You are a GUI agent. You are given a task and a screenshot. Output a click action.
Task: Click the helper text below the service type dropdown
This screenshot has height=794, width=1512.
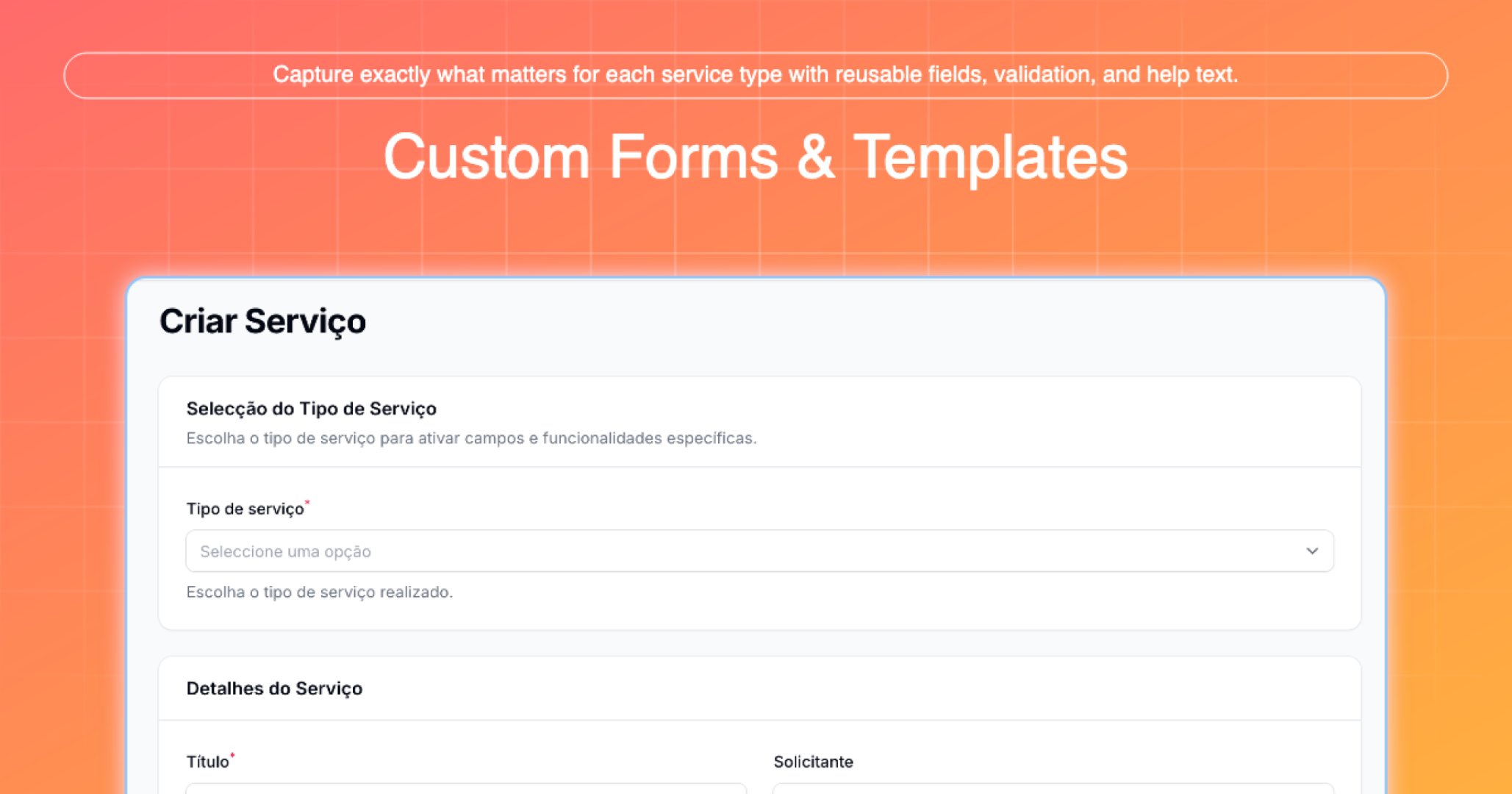pyautogui.click(x=320, y=591)
